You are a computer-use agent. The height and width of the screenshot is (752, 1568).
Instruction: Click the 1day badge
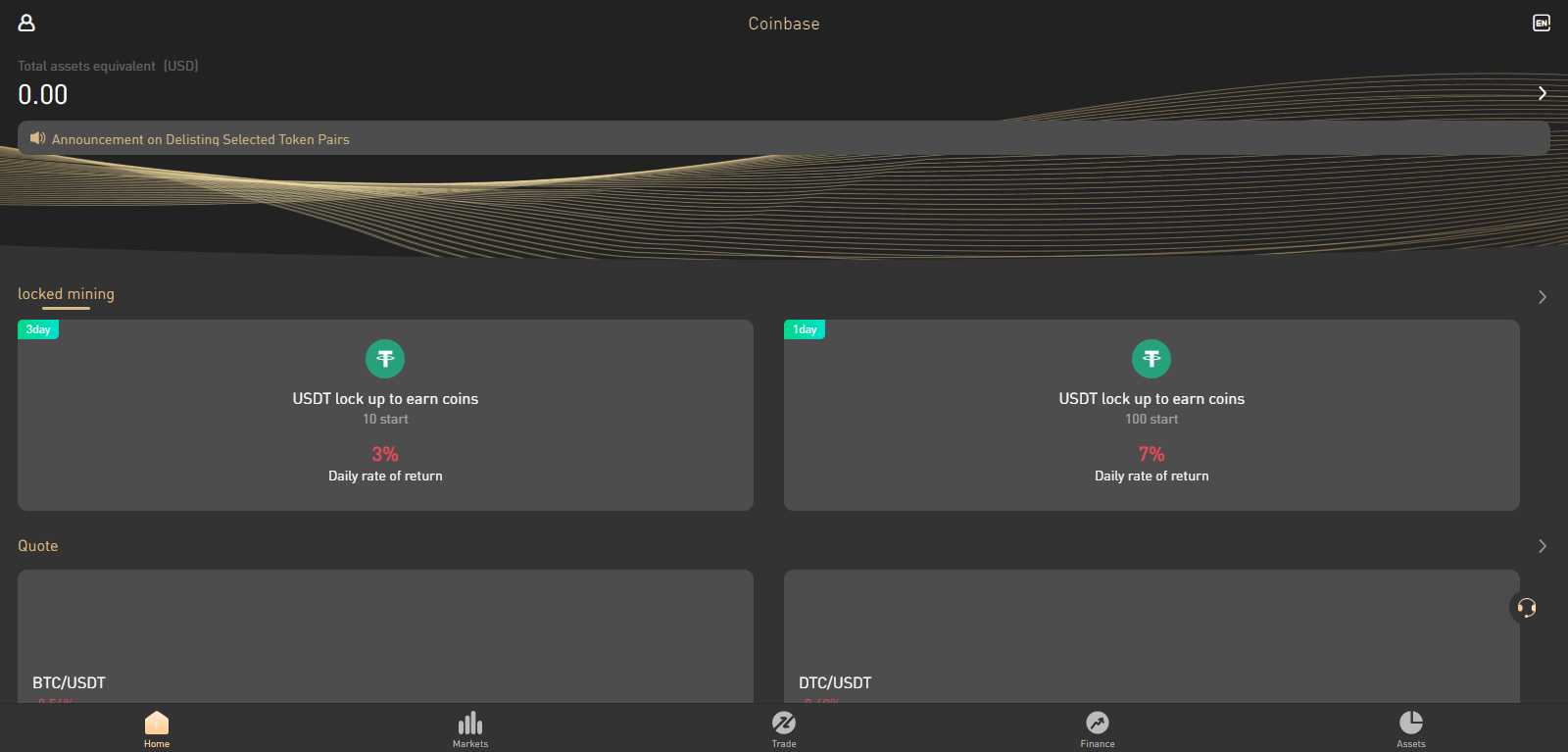805,329
